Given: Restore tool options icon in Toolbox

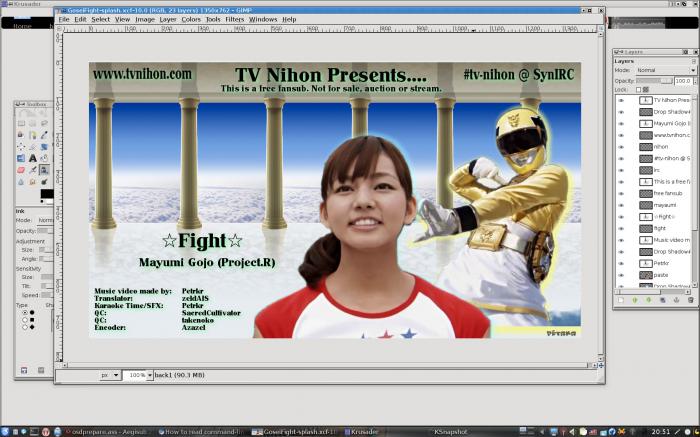Looking at the screenshot, I should tap(41, 370).
